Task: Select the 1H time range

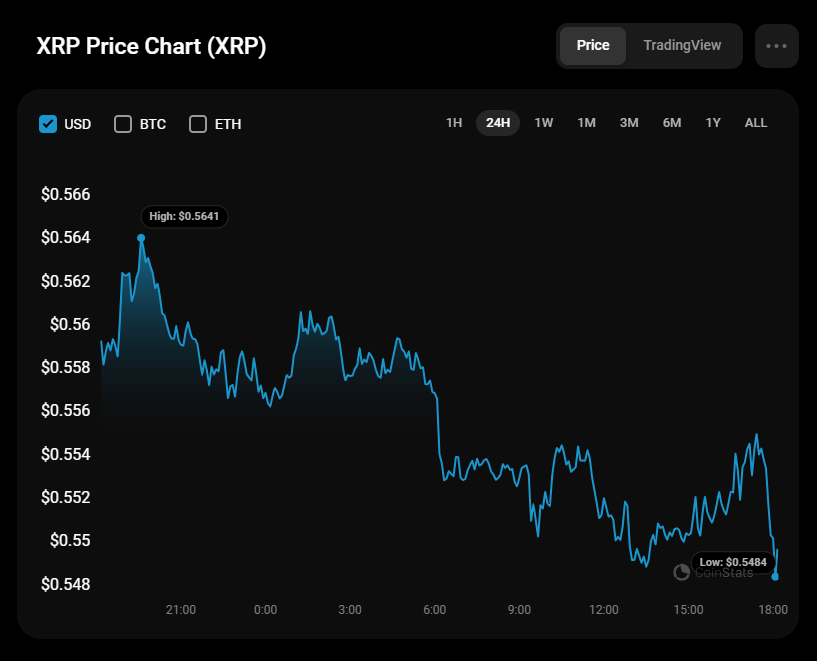Action: [454, 123]
